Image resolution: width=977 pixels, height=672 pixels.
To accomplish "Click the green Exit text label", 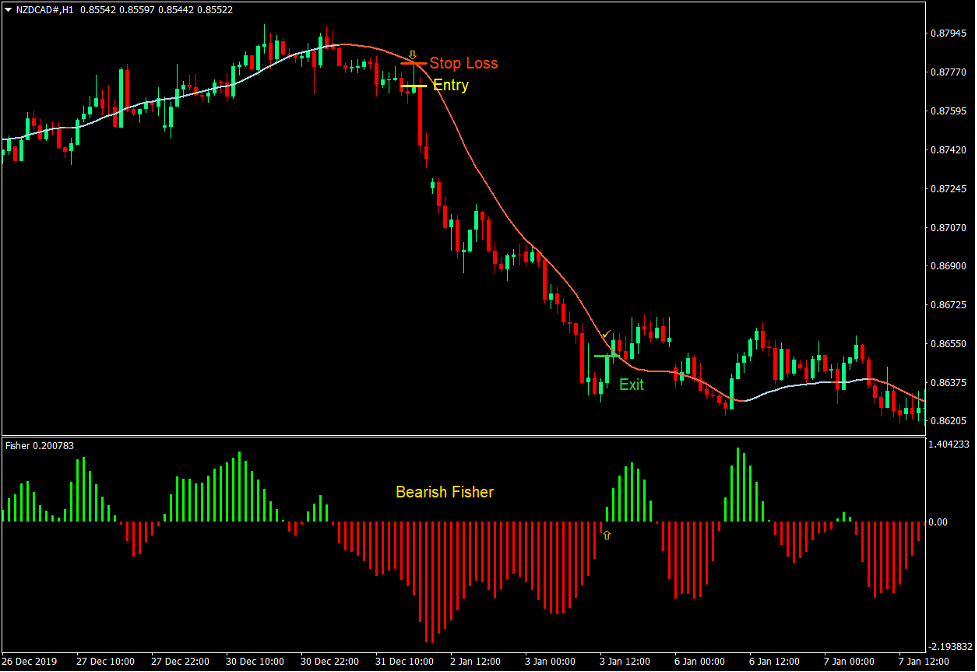I will point(631,384).
